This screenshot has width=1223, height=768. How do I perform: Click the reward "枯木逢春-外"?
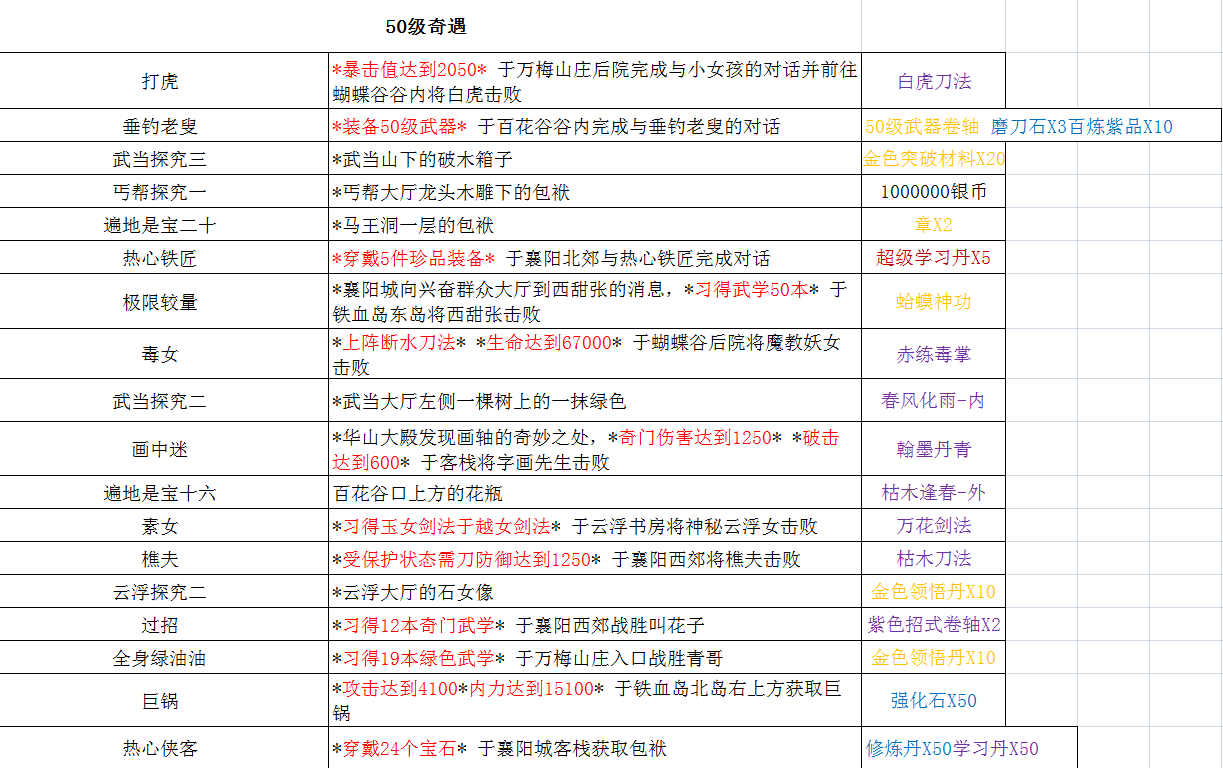point(934,493)
